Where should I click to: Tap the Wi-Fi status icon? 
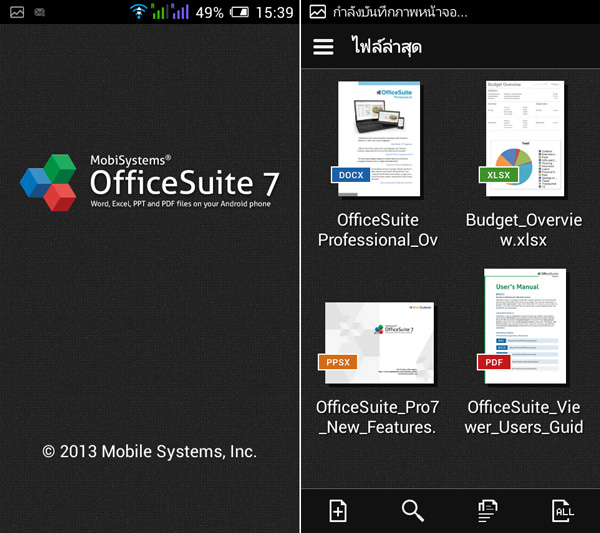click(x=139, y=11)
